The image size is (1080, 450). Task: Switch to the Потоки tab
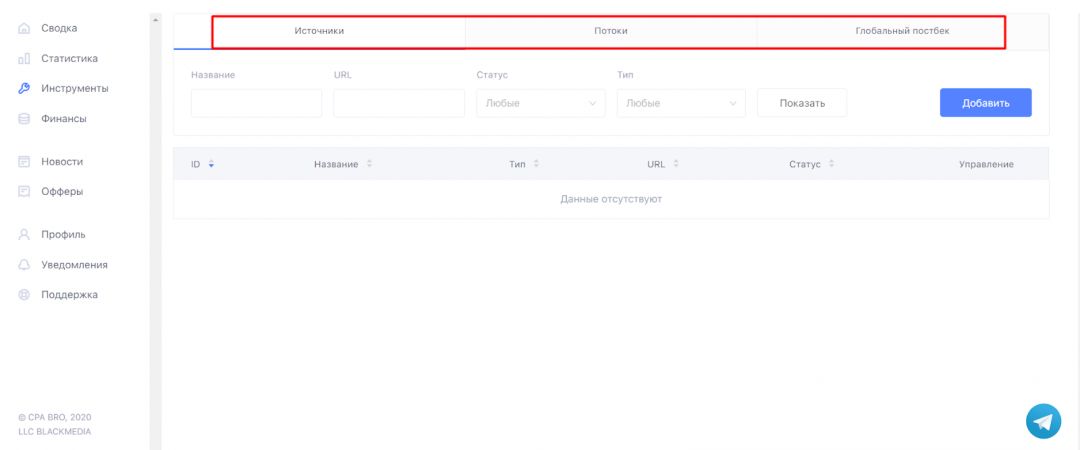(x=610, y=31)
